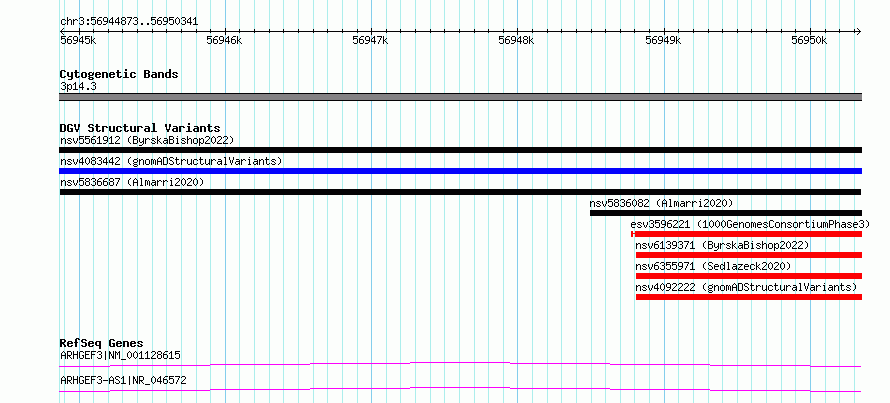Click the Cytogenetic Bands track title

119,74
